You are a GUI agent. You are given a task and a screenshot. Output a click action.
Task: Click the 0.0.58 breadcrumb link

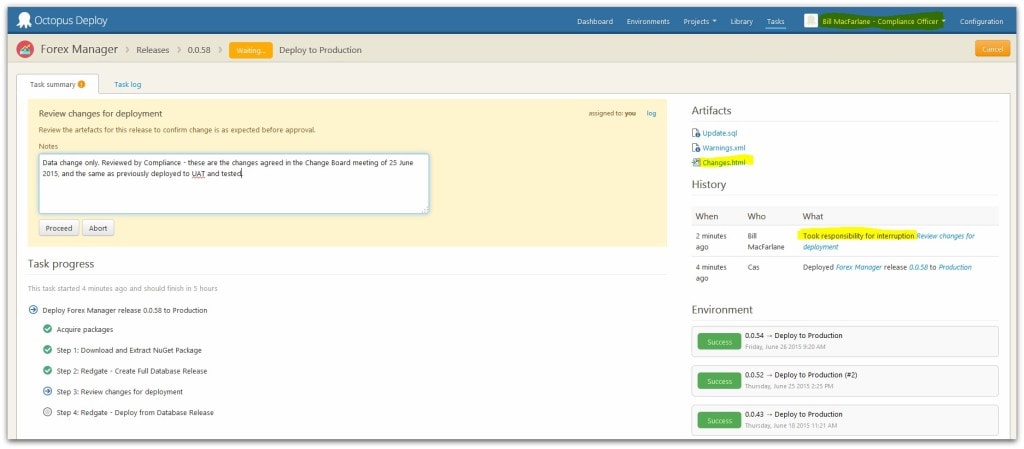click(199, 50)
